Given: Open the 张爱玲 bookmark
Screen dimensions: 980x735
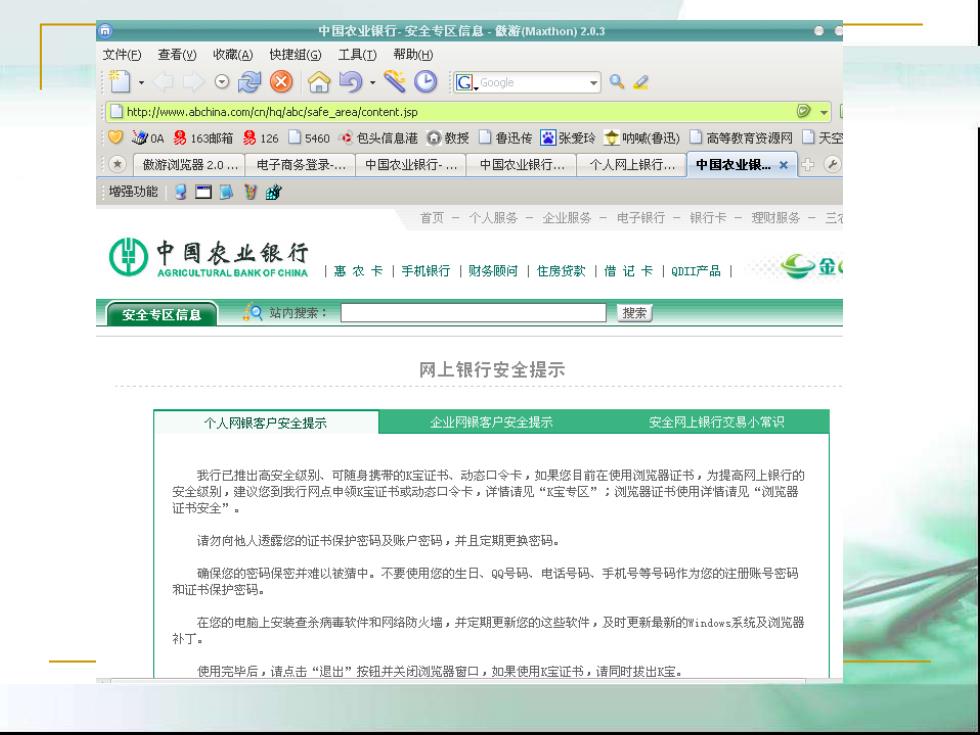Looking at the screenshot, I should tap(568, 138).
